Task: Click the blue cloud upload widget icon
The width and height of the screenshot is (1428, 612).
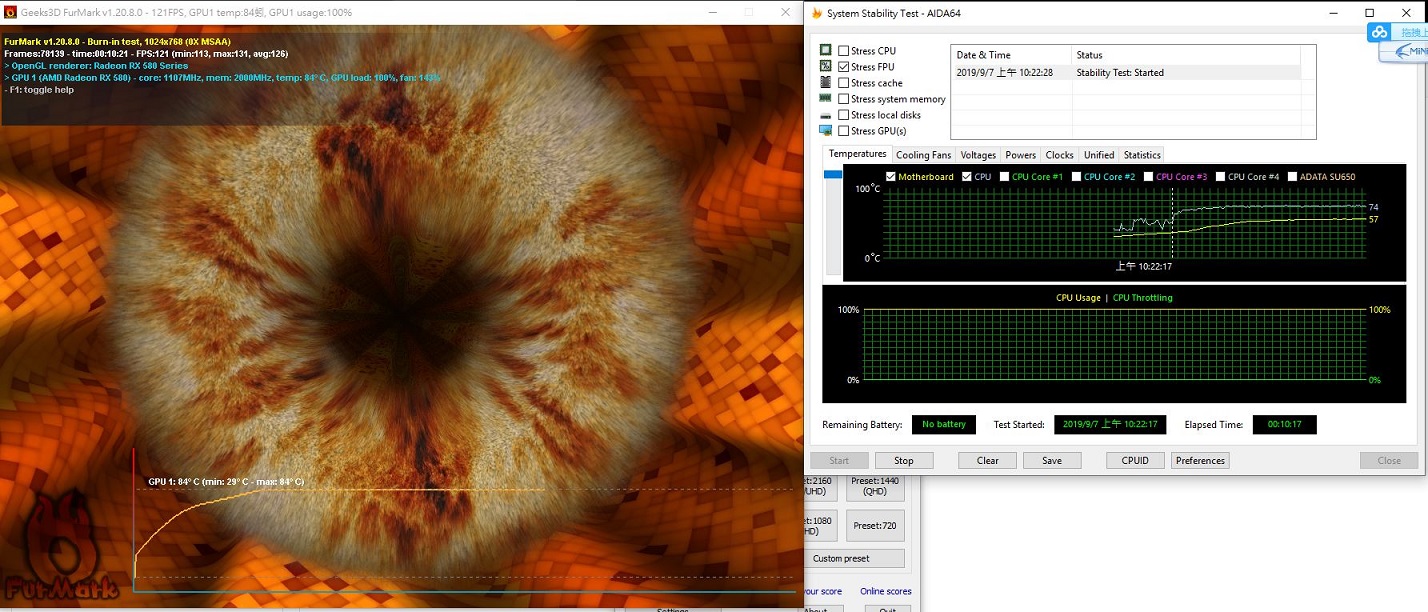Action: [x=1379, y=32]
